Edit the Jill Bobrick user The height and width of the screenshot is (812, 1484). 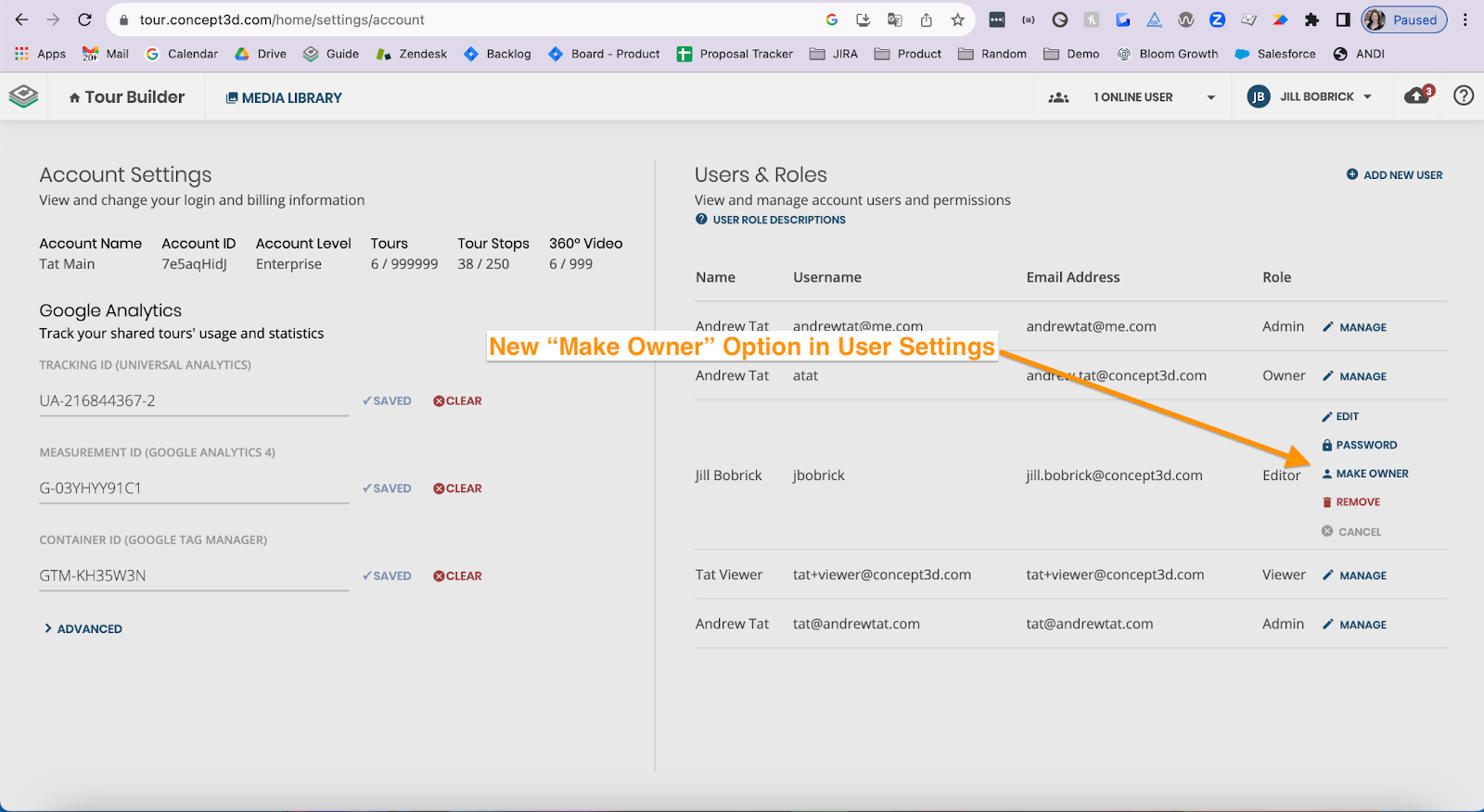[1340, 417]
